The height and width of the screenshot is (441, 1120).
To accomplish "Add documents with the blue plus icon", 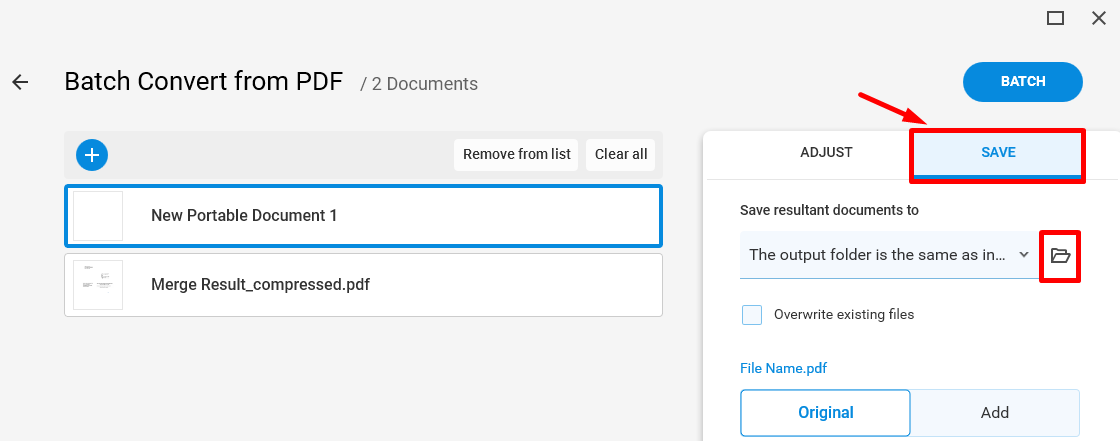I will tap(92, 154).
